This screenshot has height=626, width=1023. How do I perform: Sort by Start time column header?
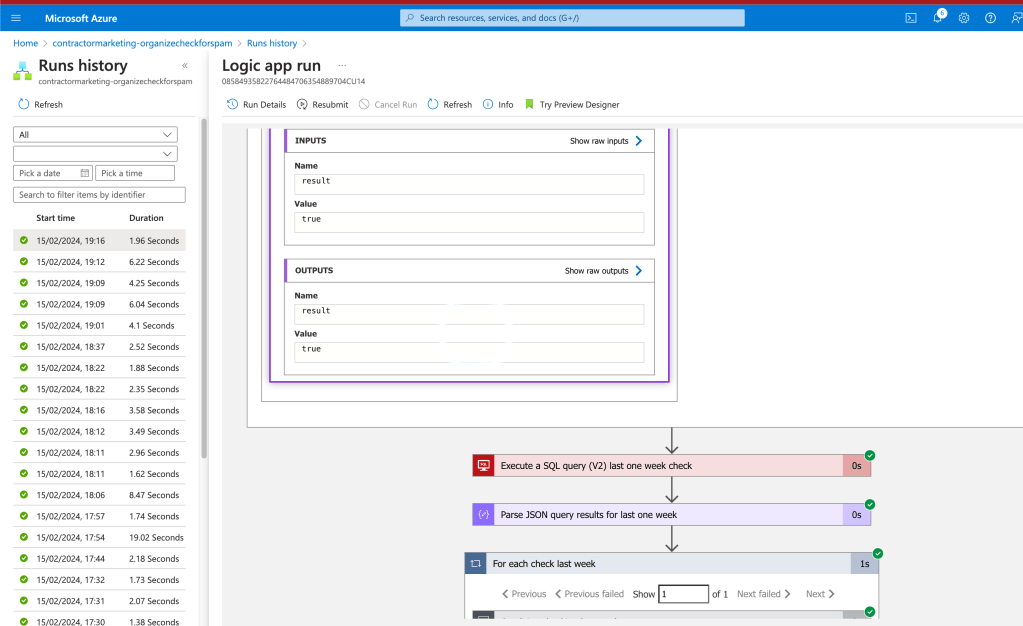tap(55, 218)
